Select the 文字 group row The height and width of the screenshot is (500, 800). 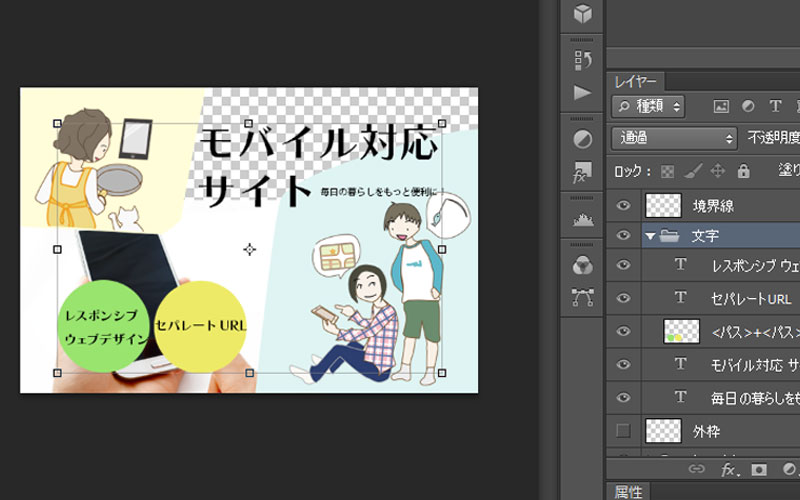(x=703, y=235)
